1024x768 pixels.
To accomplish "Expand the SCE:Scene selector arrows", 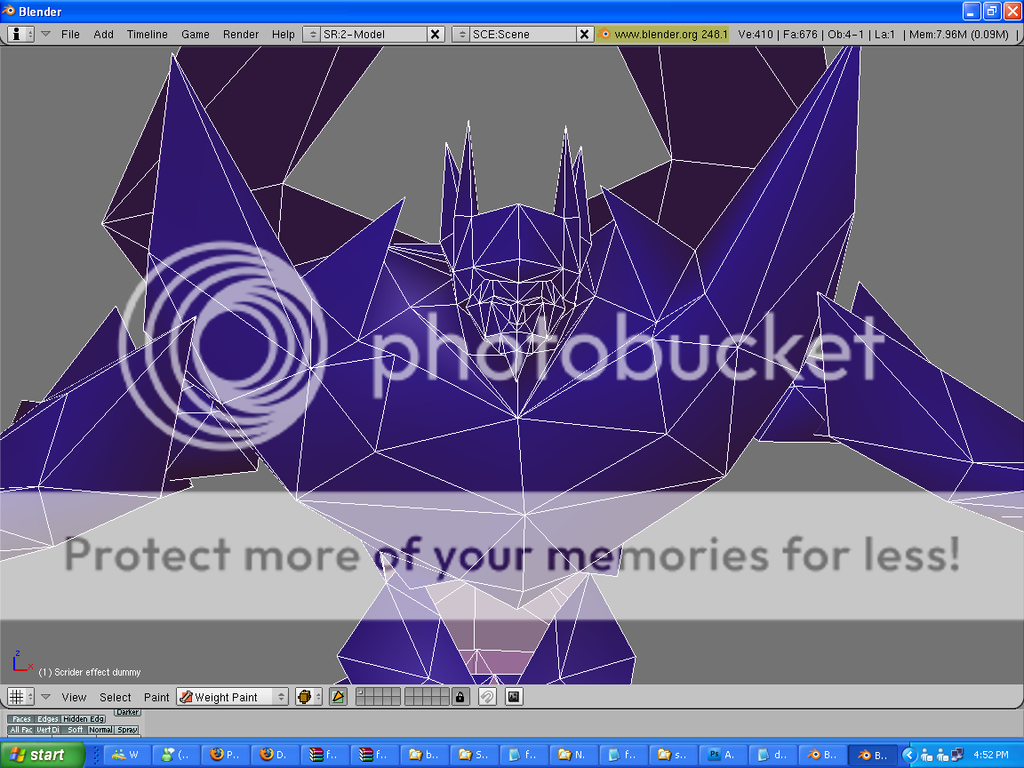I will point(461,34).
